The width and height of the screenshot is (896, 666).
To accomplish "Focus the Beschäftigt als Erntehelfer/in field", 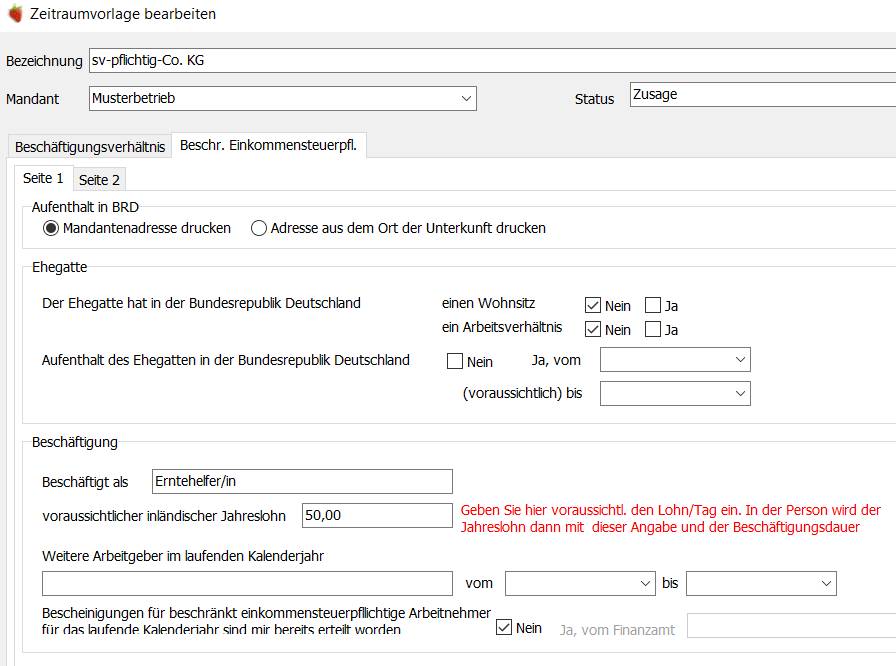I will pyautogui.click(x=302, y=482).
